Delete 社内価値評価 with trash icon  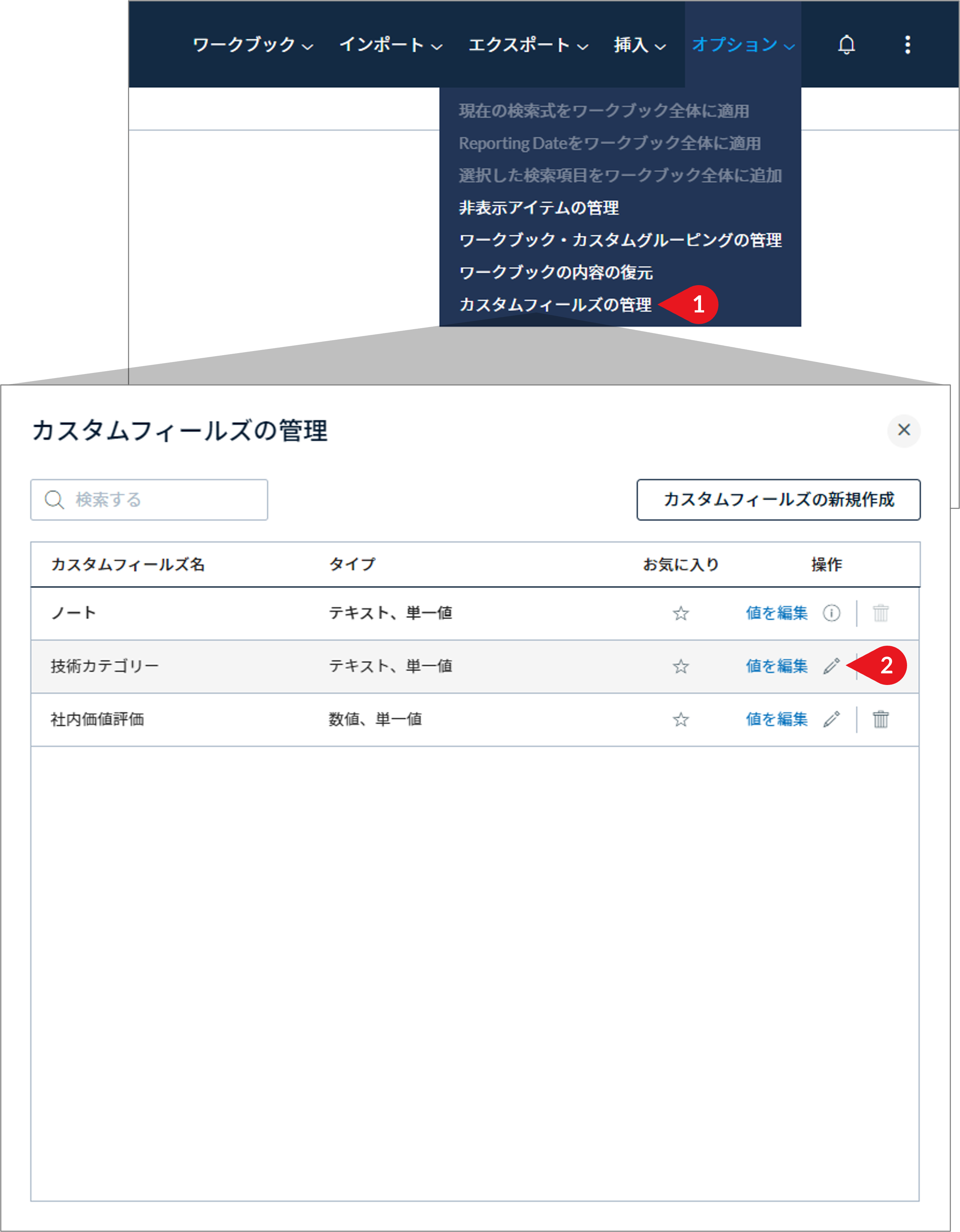click(880, 719)
